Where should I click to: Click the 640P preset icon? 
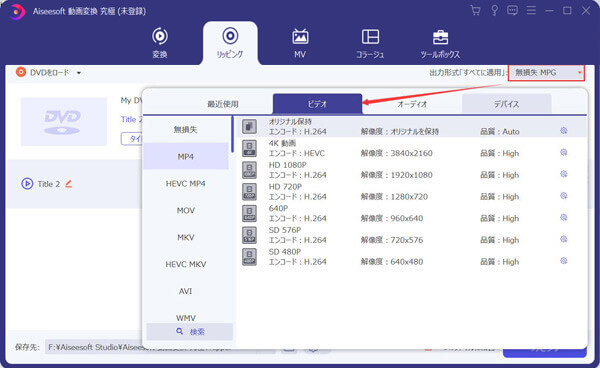coord(249,214)
